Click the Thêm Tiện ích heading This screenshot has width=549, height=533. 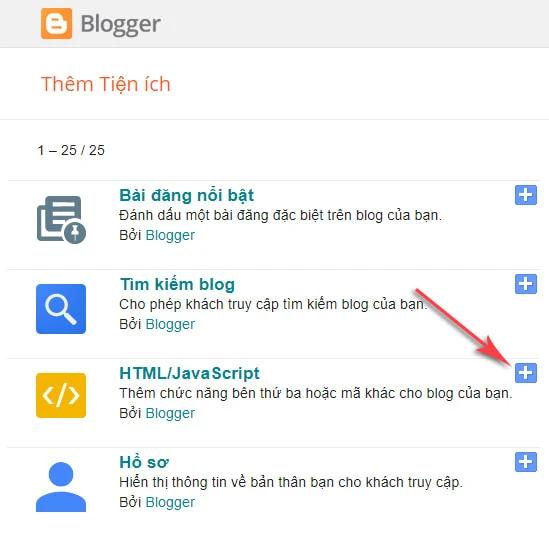coord(106,84)
